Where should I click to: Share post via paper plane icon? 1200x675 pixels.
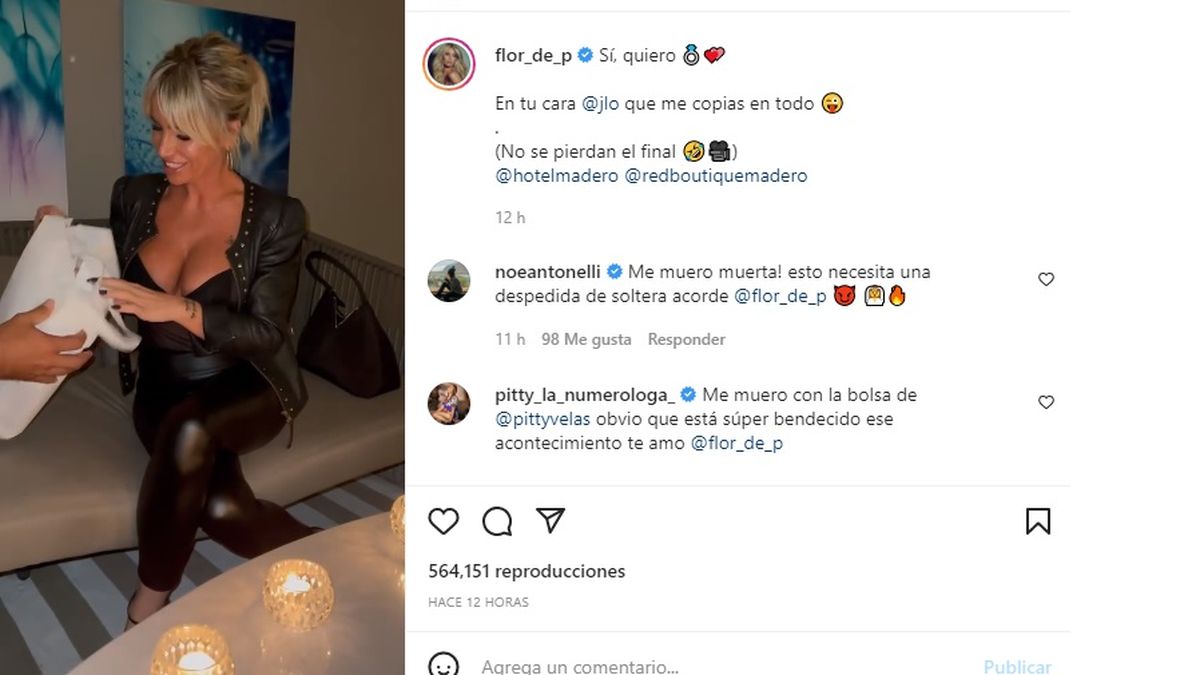(x=550, y=520)
